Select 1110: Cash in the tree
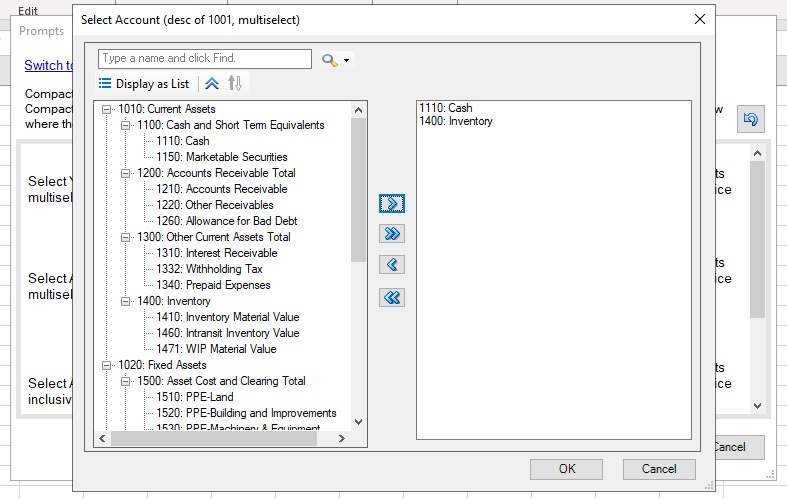The height and width of the screenshot is (499, 787). coord(183,141)
